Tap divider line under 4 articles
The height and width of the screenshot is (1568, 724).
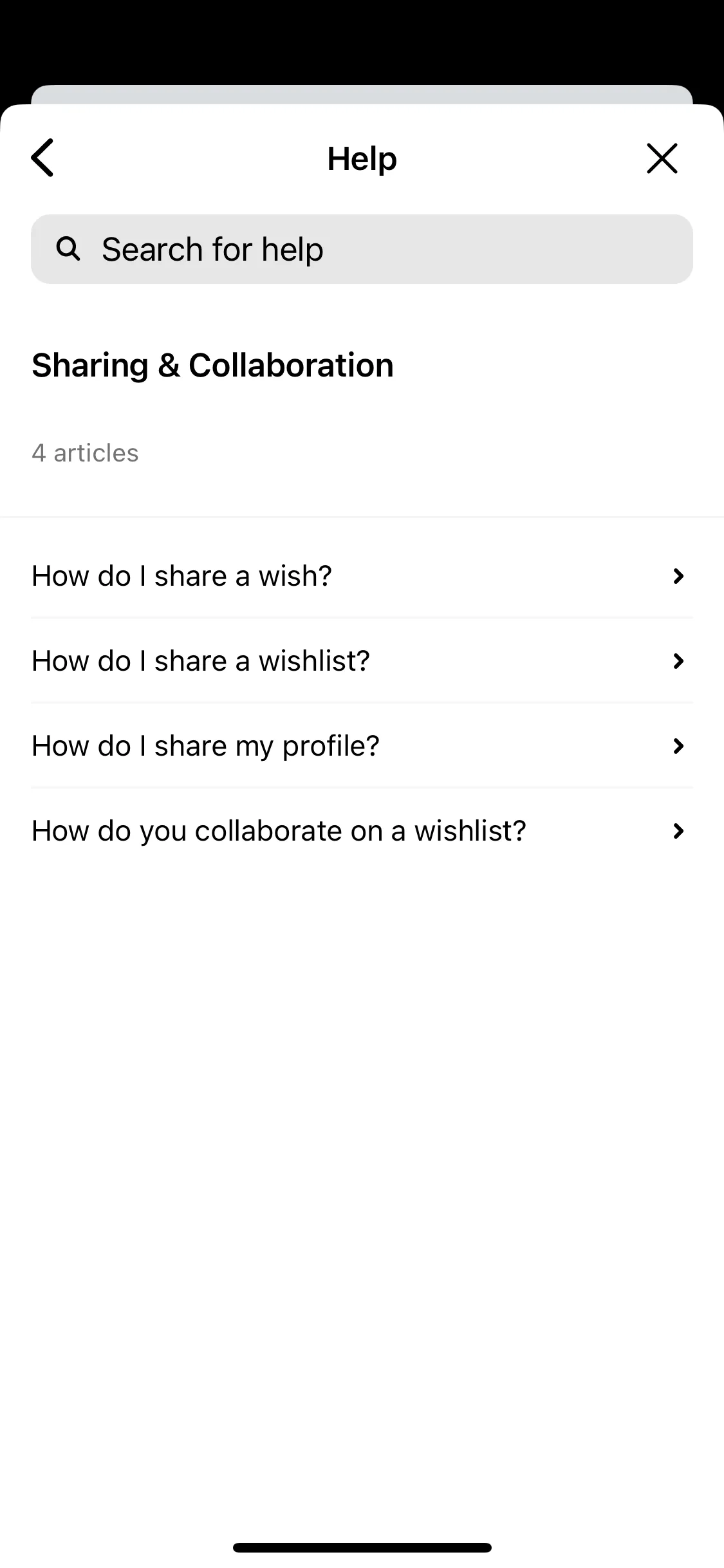click(362, 516)
